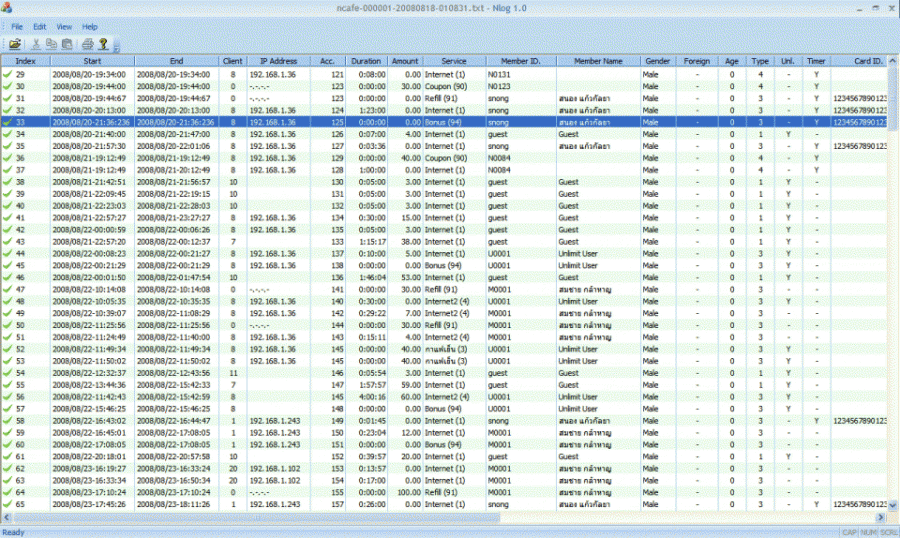The height and width of the screenshot is (538, 900).
Task: Click the vertical scrollbar up arrow
Action: coord(893,61)
